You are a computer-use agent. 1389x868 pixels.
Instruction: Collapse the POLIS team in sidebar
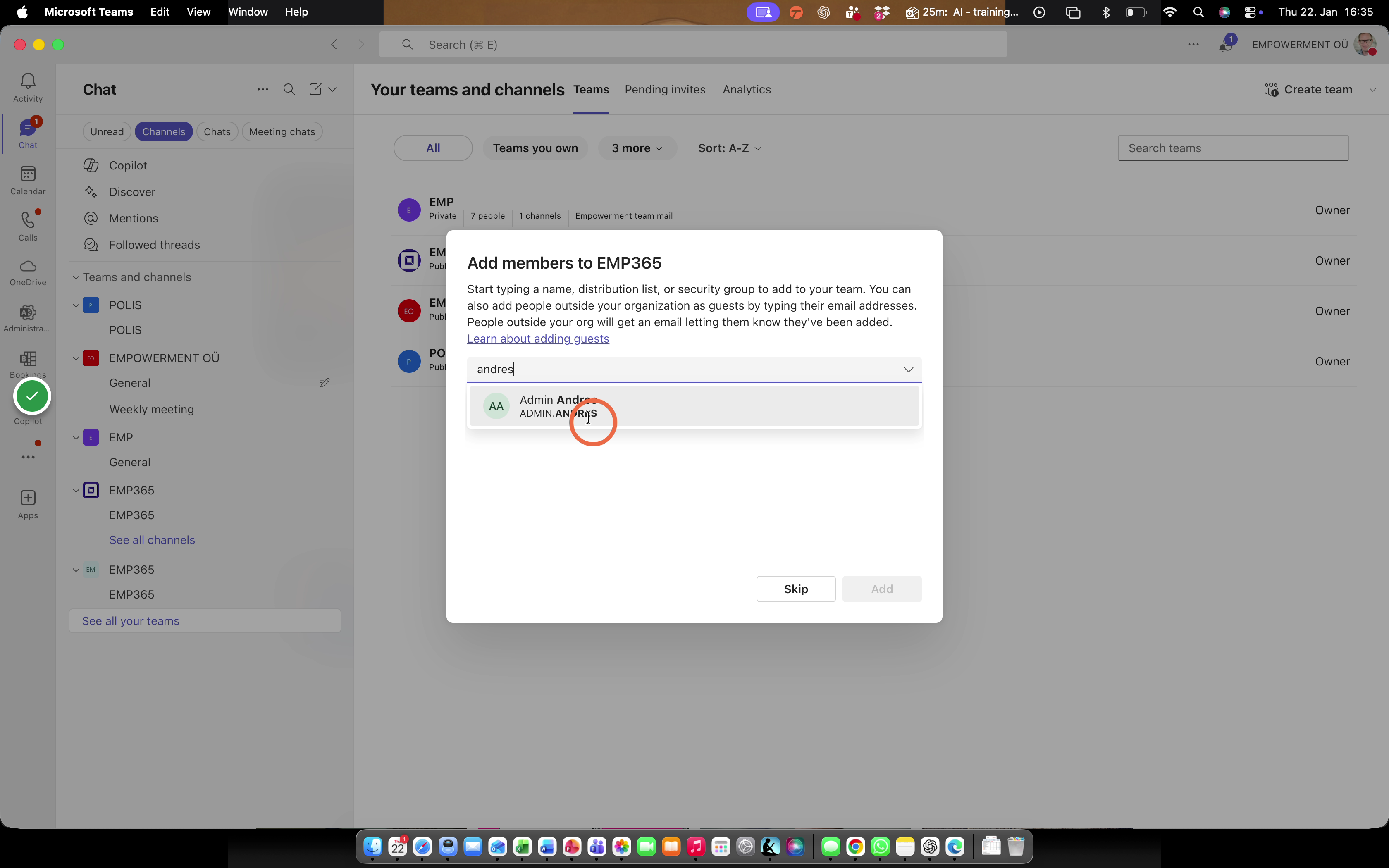click(75, 305)
